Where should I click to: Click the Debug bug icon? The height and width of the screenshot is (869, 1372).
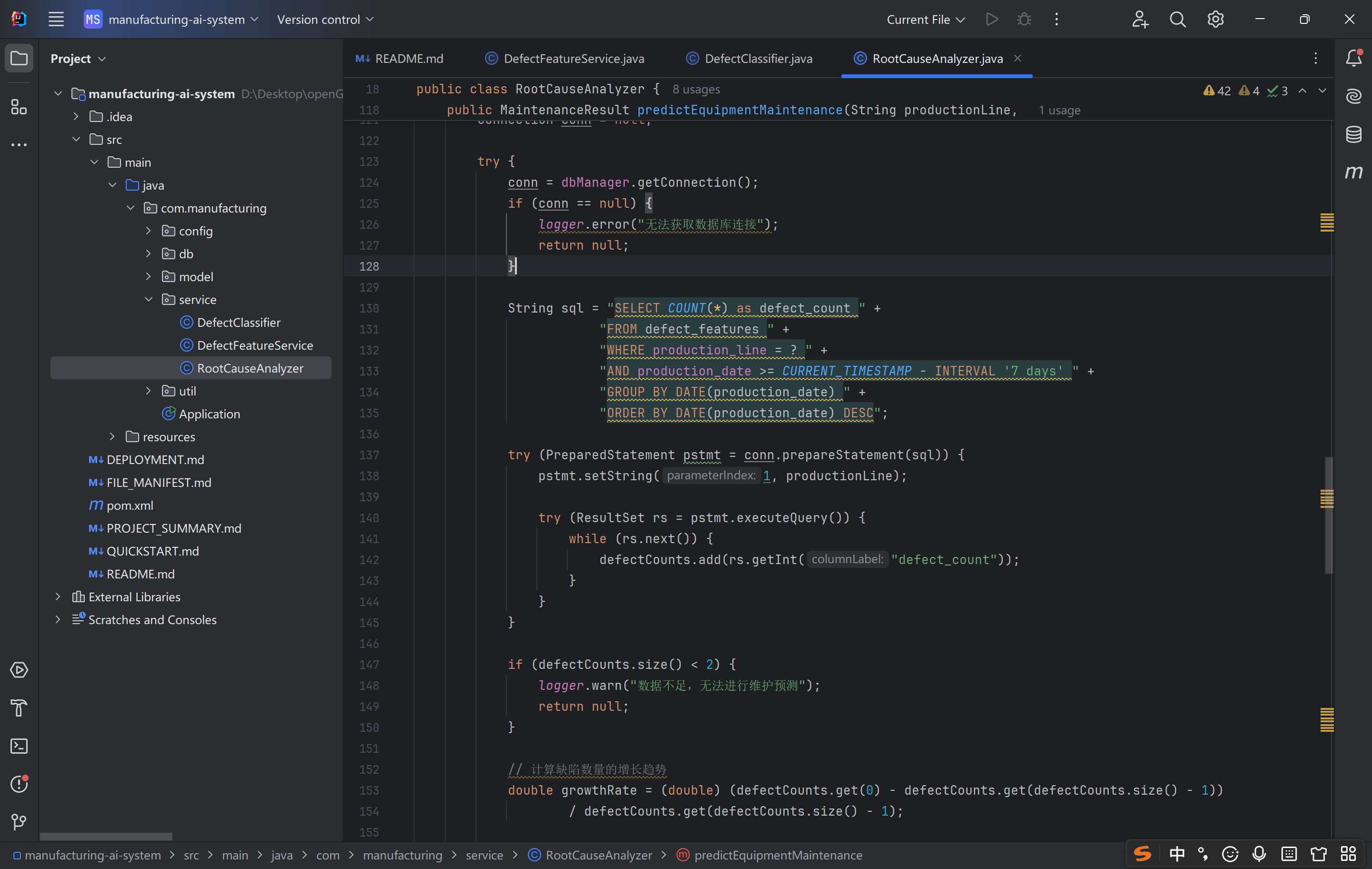pyautogui.click(x=1024, y=20)
